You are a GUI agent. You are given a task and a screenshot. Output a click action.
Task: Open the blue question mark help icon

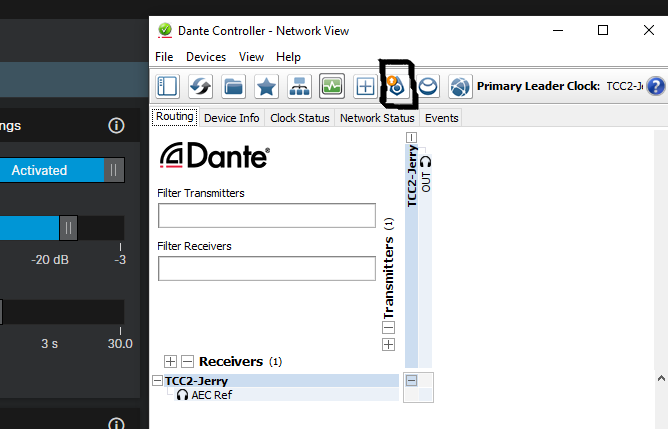coord(655,86)
